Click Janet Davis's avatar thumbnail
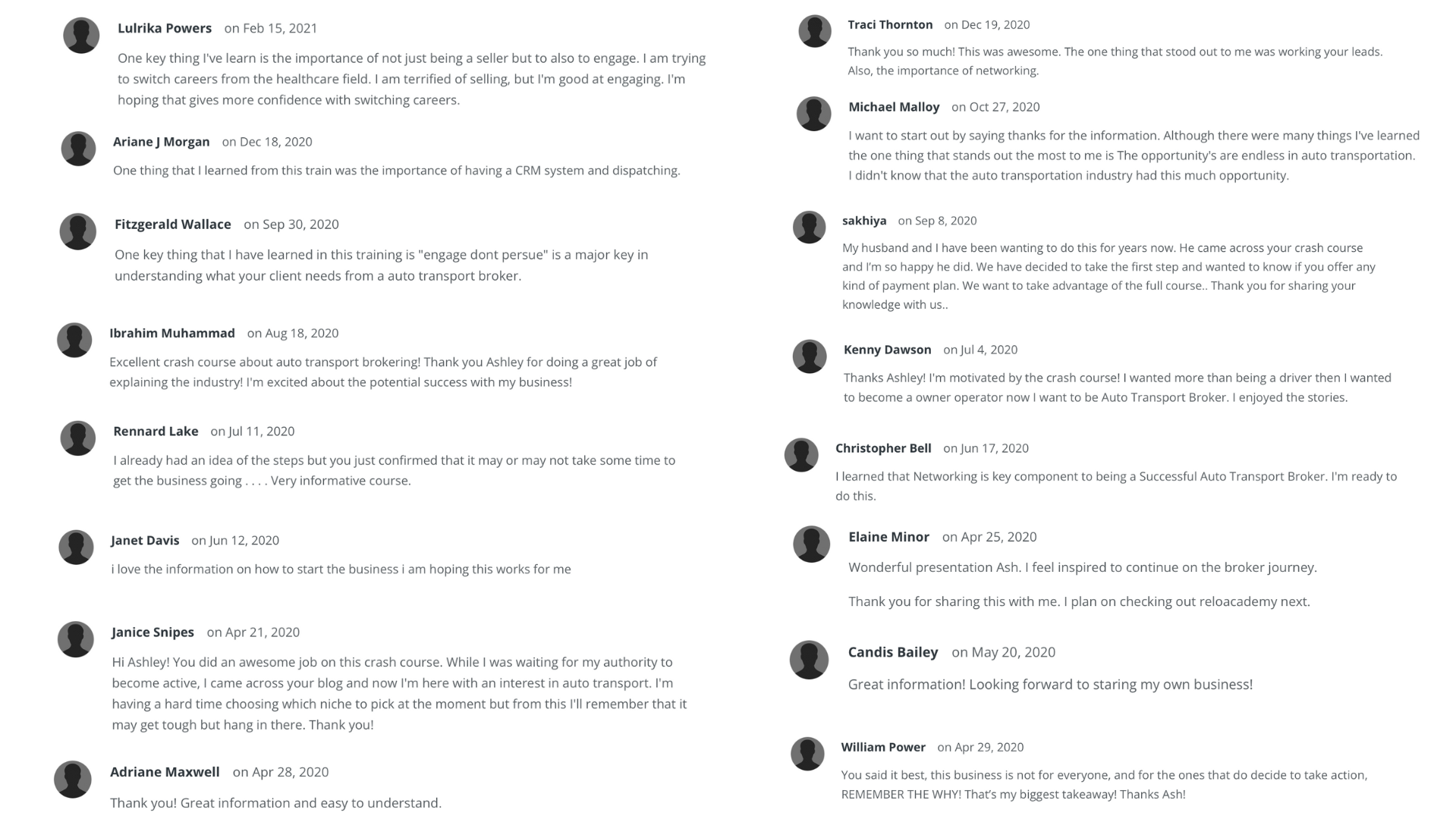1456x819 pixels. click(x=76, y=548)
